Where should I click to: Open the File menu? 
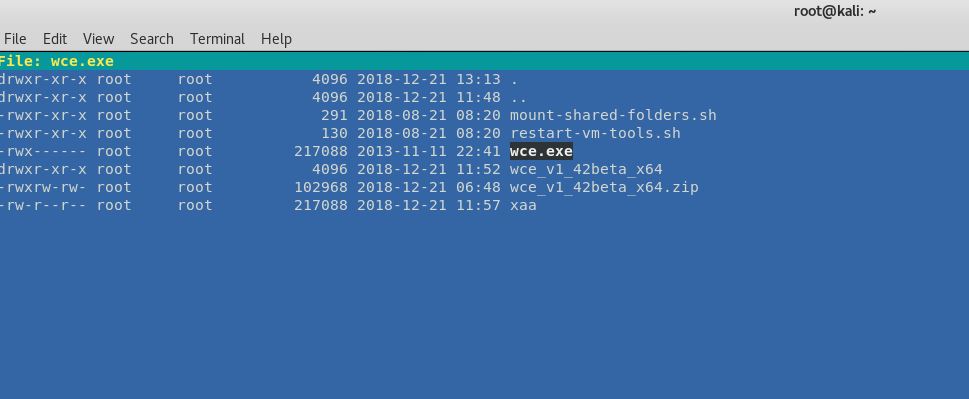(x=15, y=39)
